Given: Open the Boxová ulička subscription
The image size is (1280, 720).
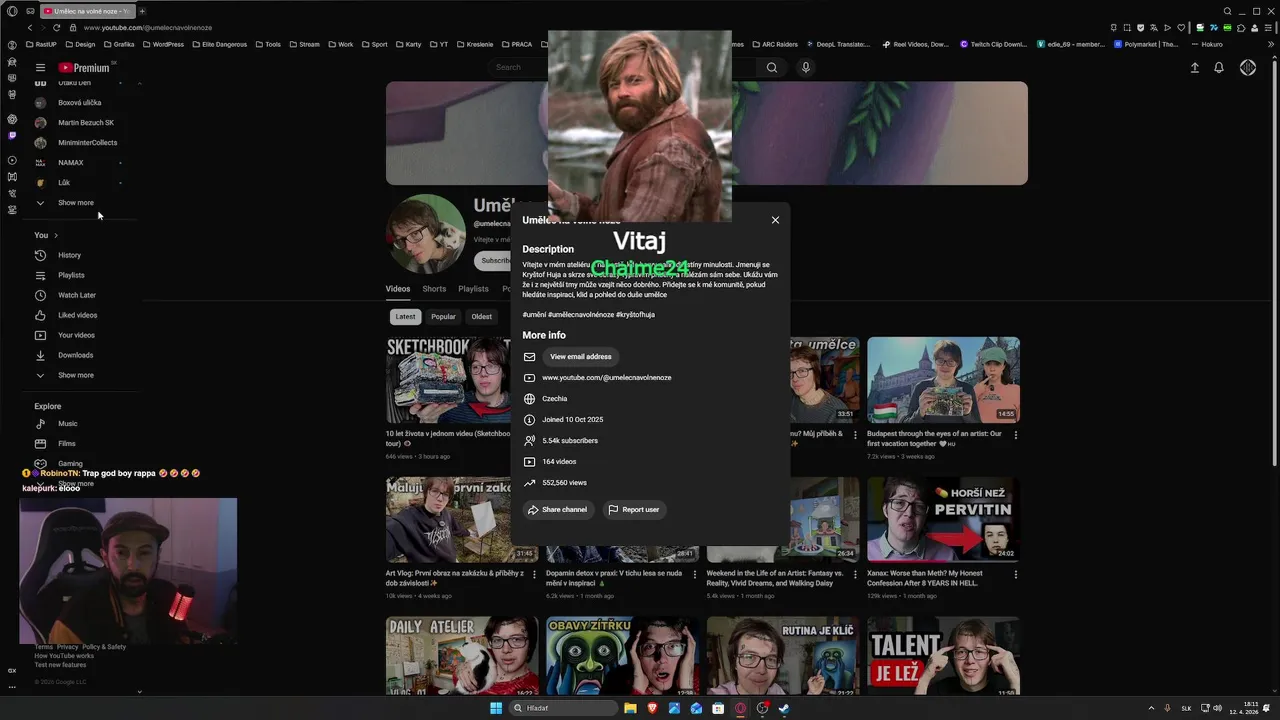Looking at the screenshot, I should tap(79, 103).
